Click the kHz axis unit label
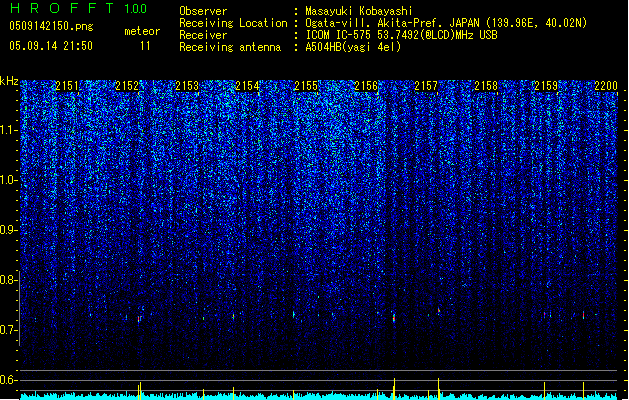Viewport: 629px width, 400px height. (9, 81)
